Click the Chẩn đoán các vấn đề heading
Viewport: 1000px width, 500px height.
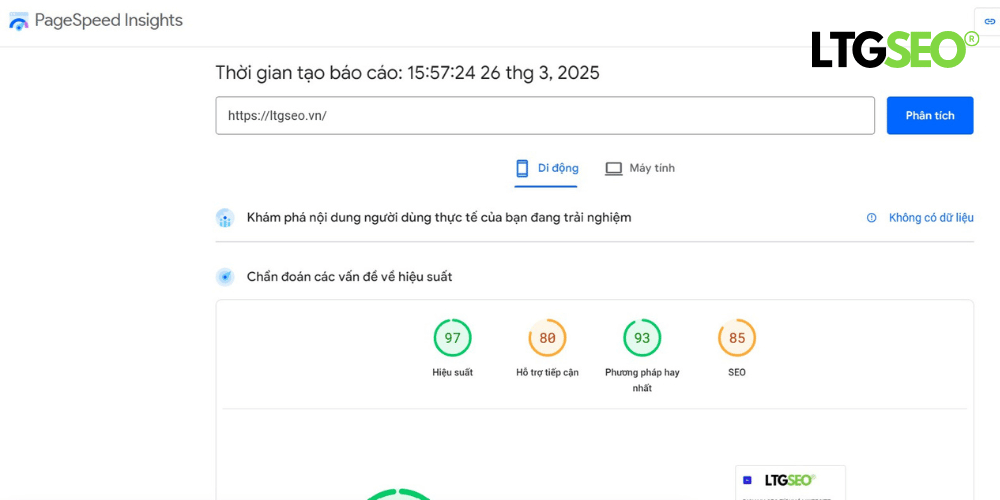coord(349,277)
